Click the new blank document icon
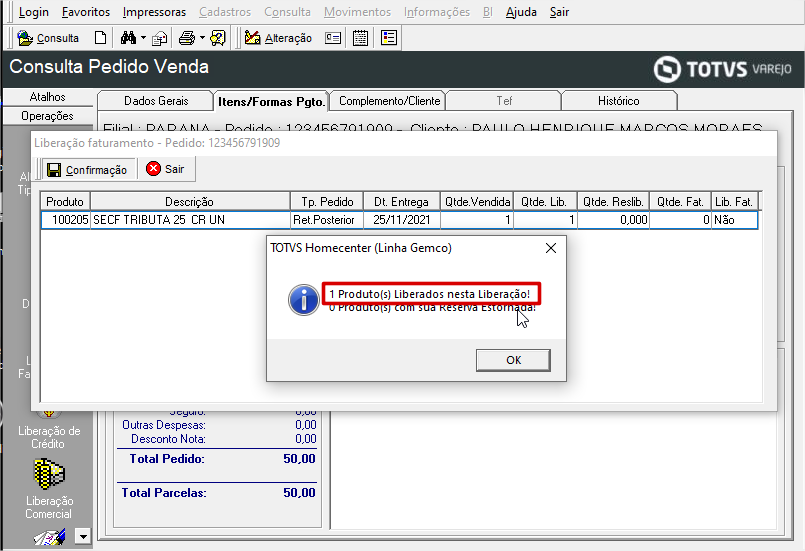 coord(101,38)
